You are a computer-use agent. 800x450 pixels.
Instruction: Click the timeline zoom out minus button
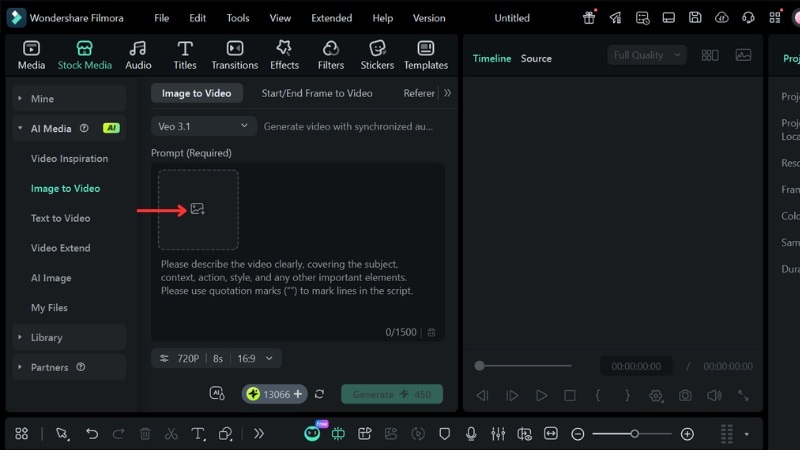point(578,434)
